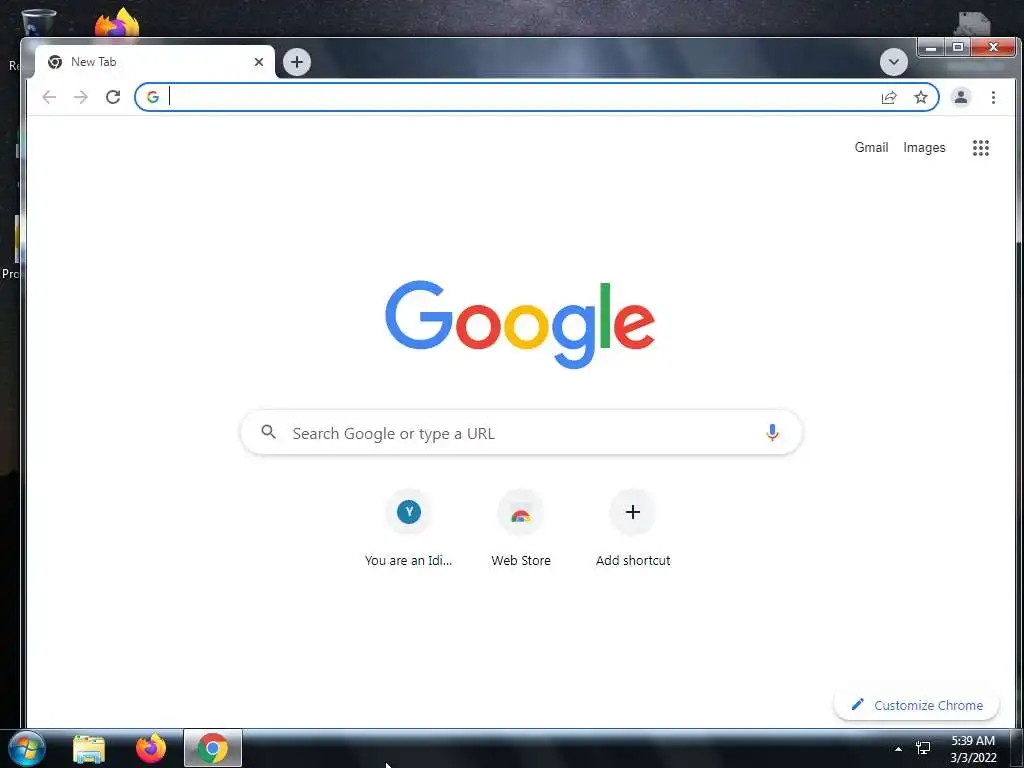Open Chrome three-dot menu

click(993, 97)
